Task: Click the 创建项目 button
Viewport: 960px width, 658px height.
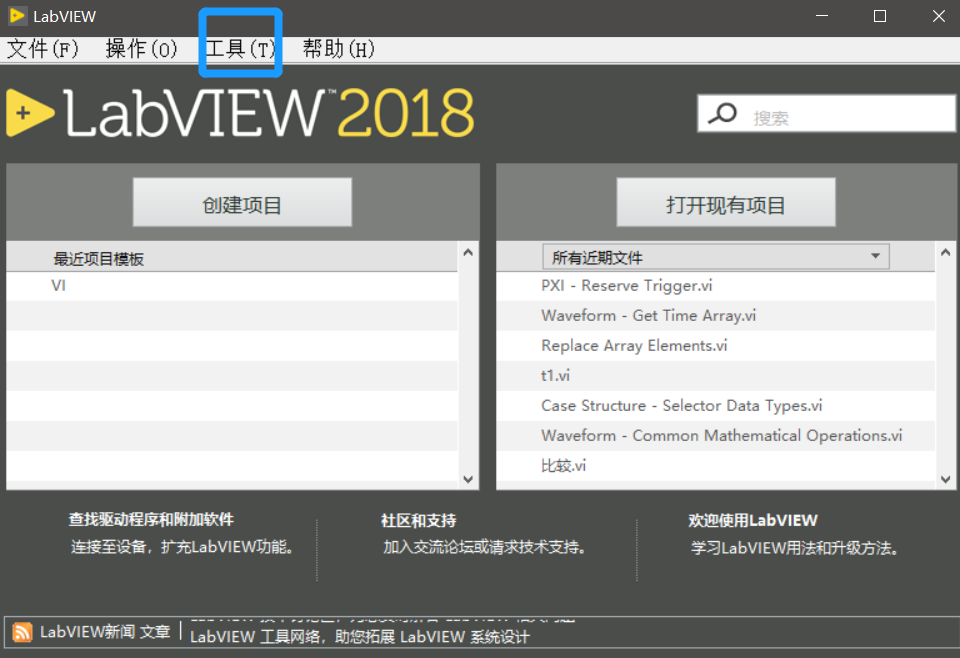Action: pyautogui.click(x=241, y=201)
